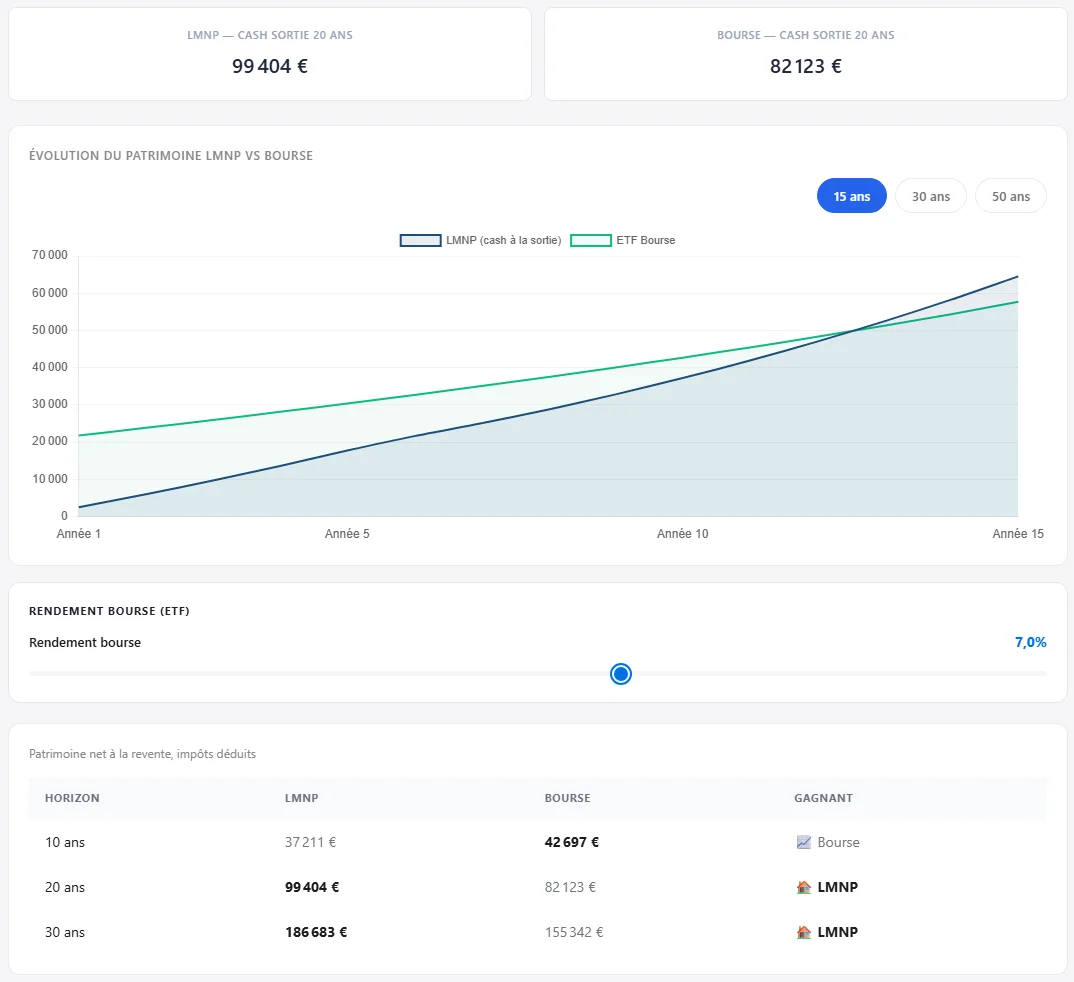Click the GAGNANT column header

(823, 798)
